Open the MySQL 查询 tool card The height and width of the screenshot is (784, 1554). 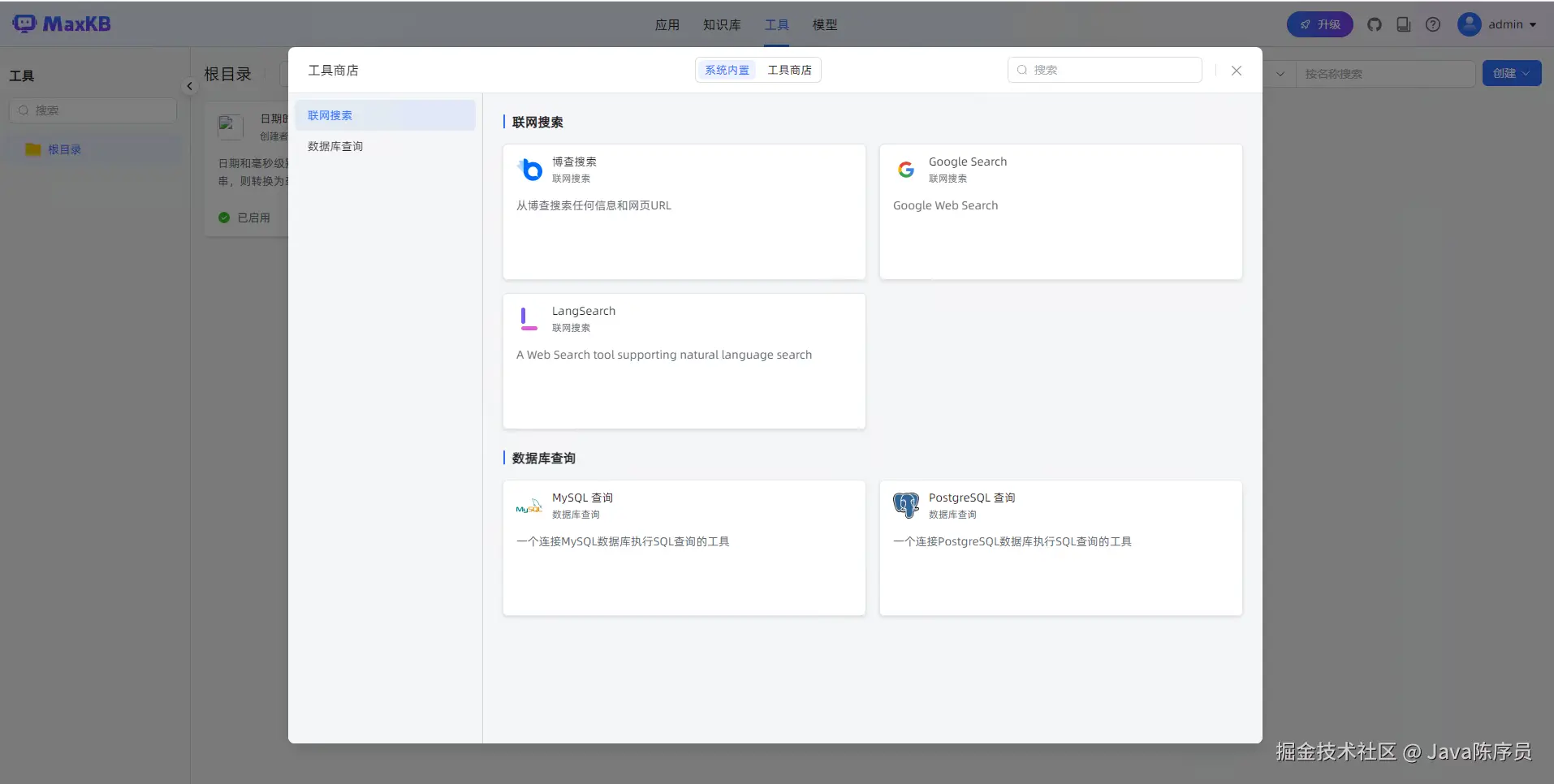[684, 548]
